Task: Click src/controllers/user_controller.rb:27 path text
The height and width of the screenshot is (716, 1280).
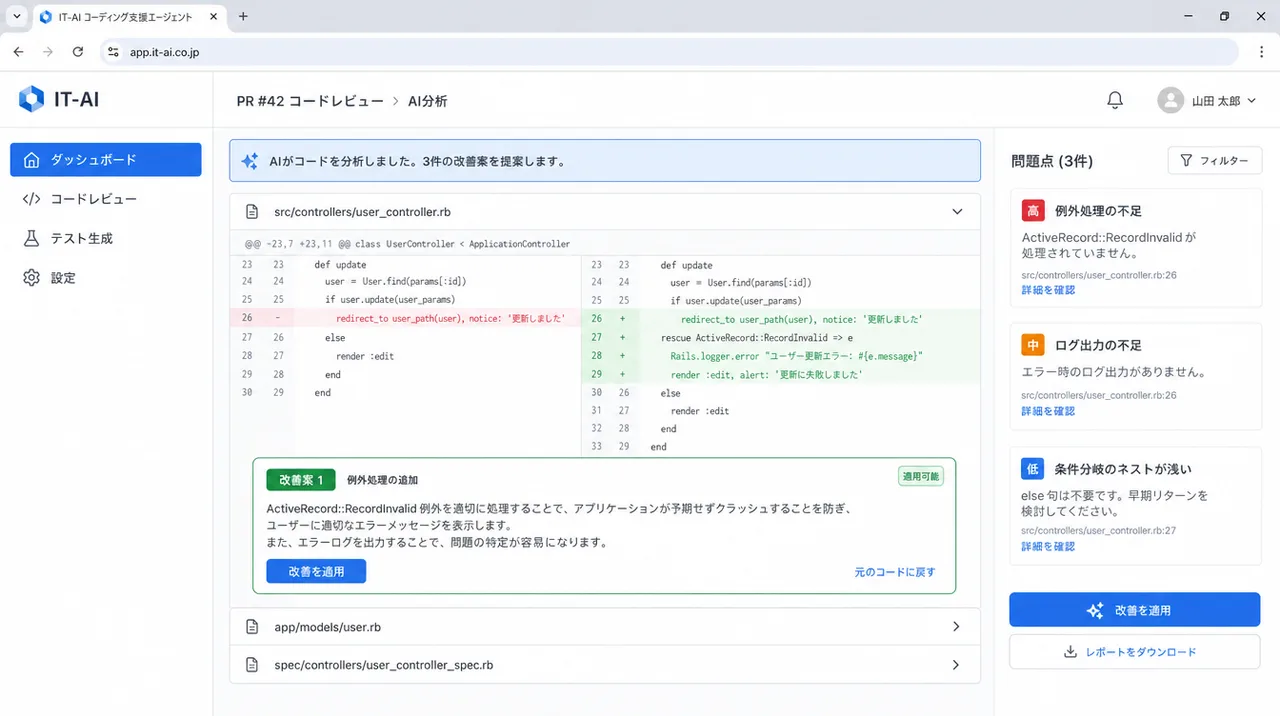Action: point(1098,530)
